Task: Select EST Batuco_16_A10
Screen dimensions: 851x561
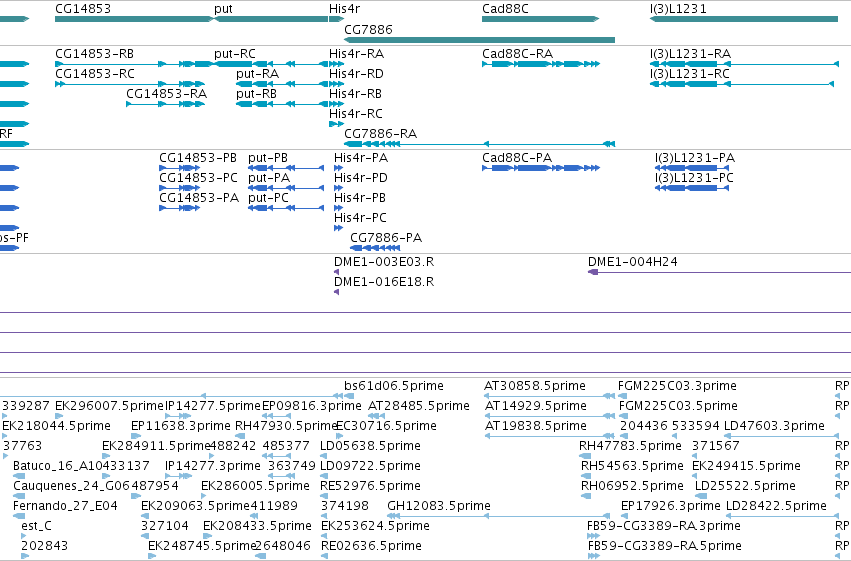Action: tap(18, 476)
